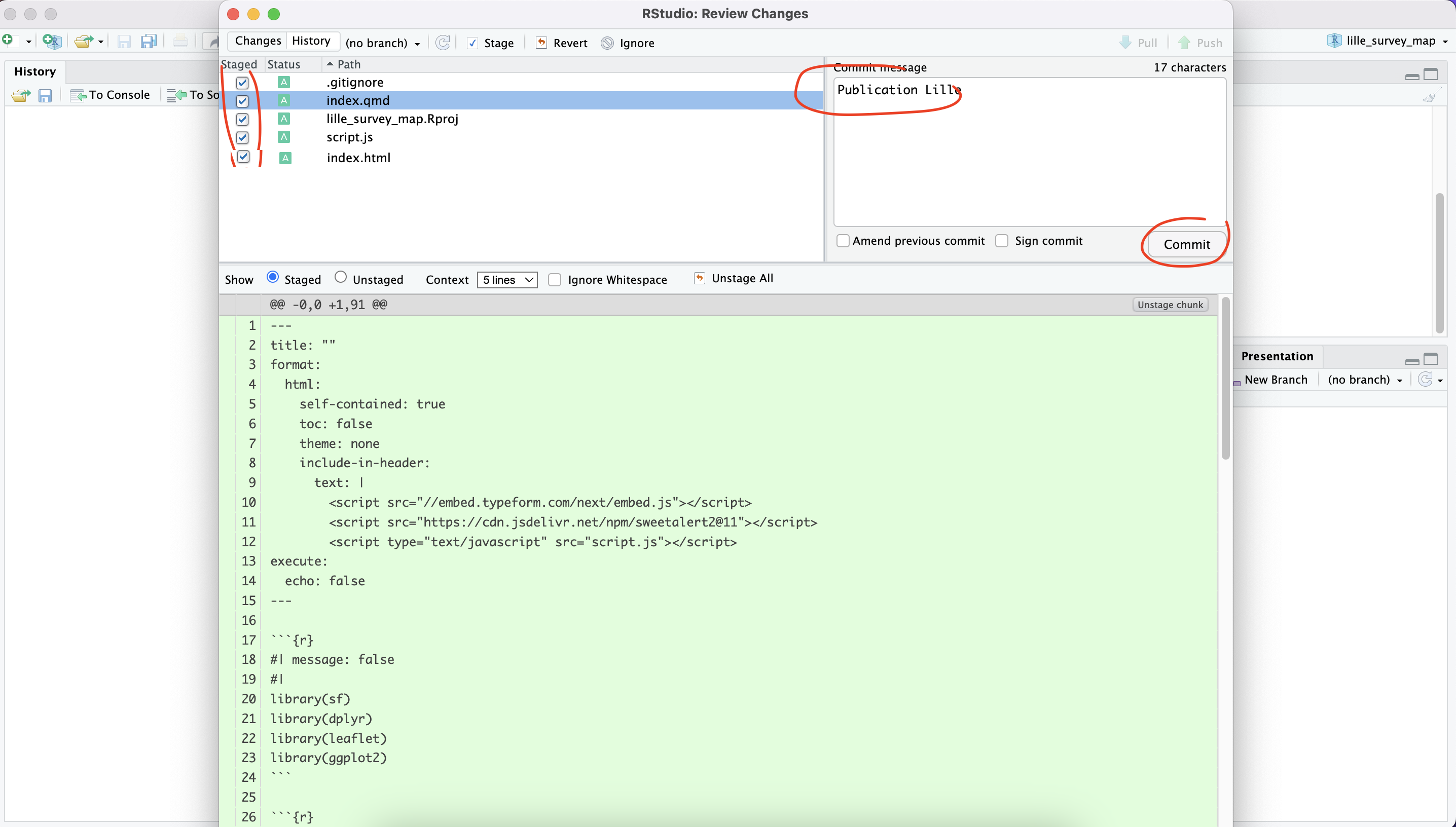Click Save History disk icon in History pane

[x=45, y=95]
